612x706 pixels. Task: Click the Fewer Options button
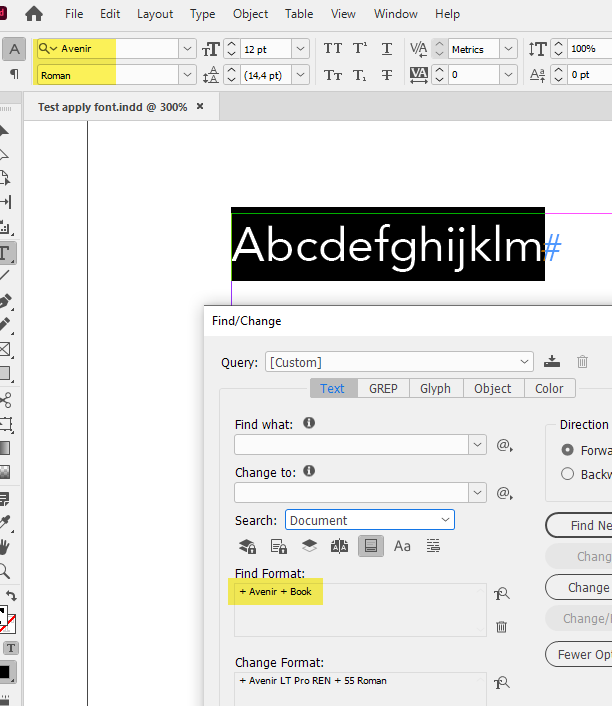tap(579, 654)
